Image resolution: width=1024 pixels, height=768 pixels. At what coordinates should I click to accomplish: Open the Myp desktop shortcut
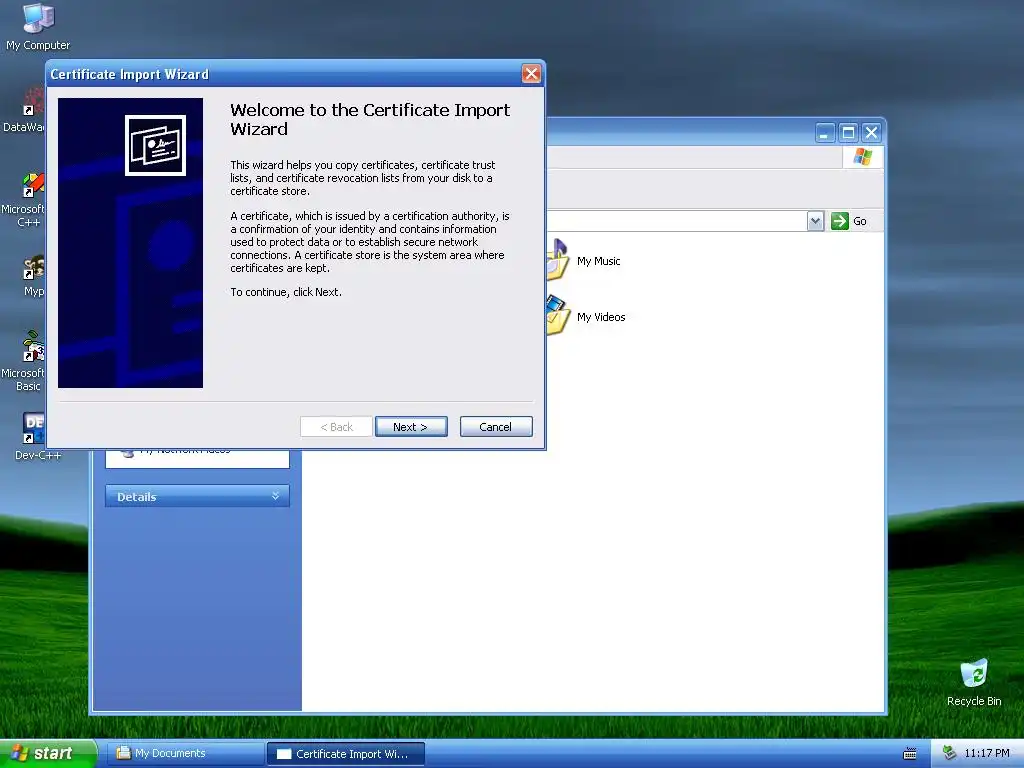33,276
